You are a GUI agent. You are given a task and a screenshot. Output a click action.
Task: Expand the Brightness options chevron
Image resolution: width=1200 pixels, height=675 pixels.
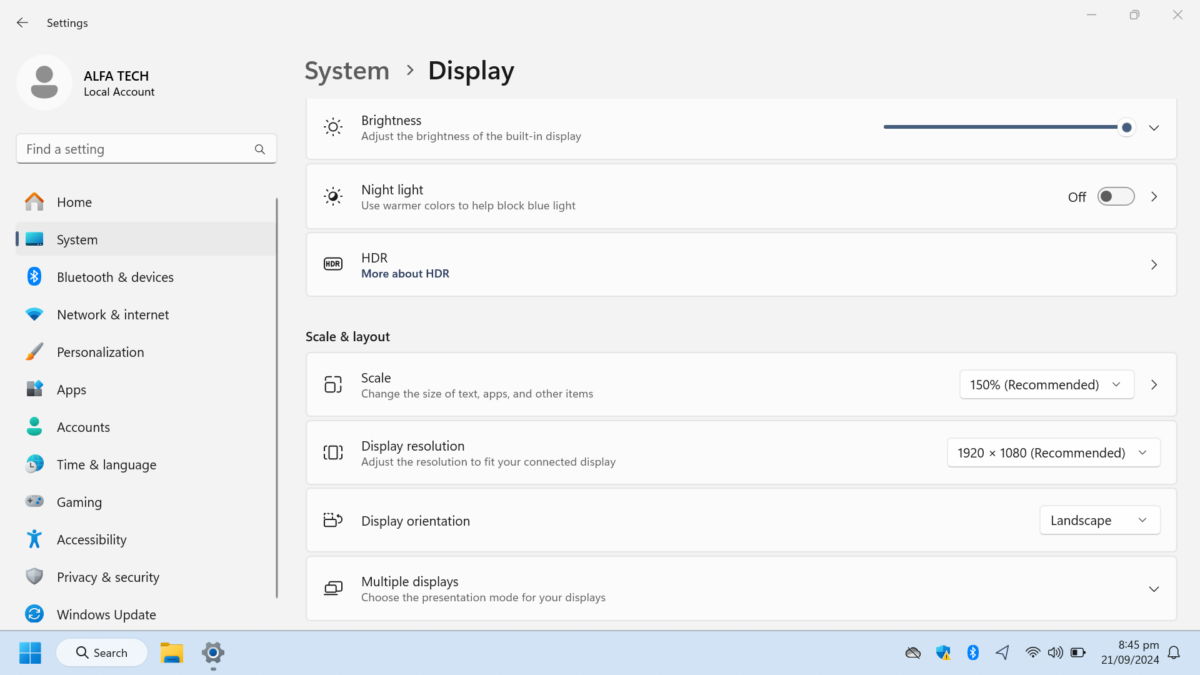click(1154, 128)
